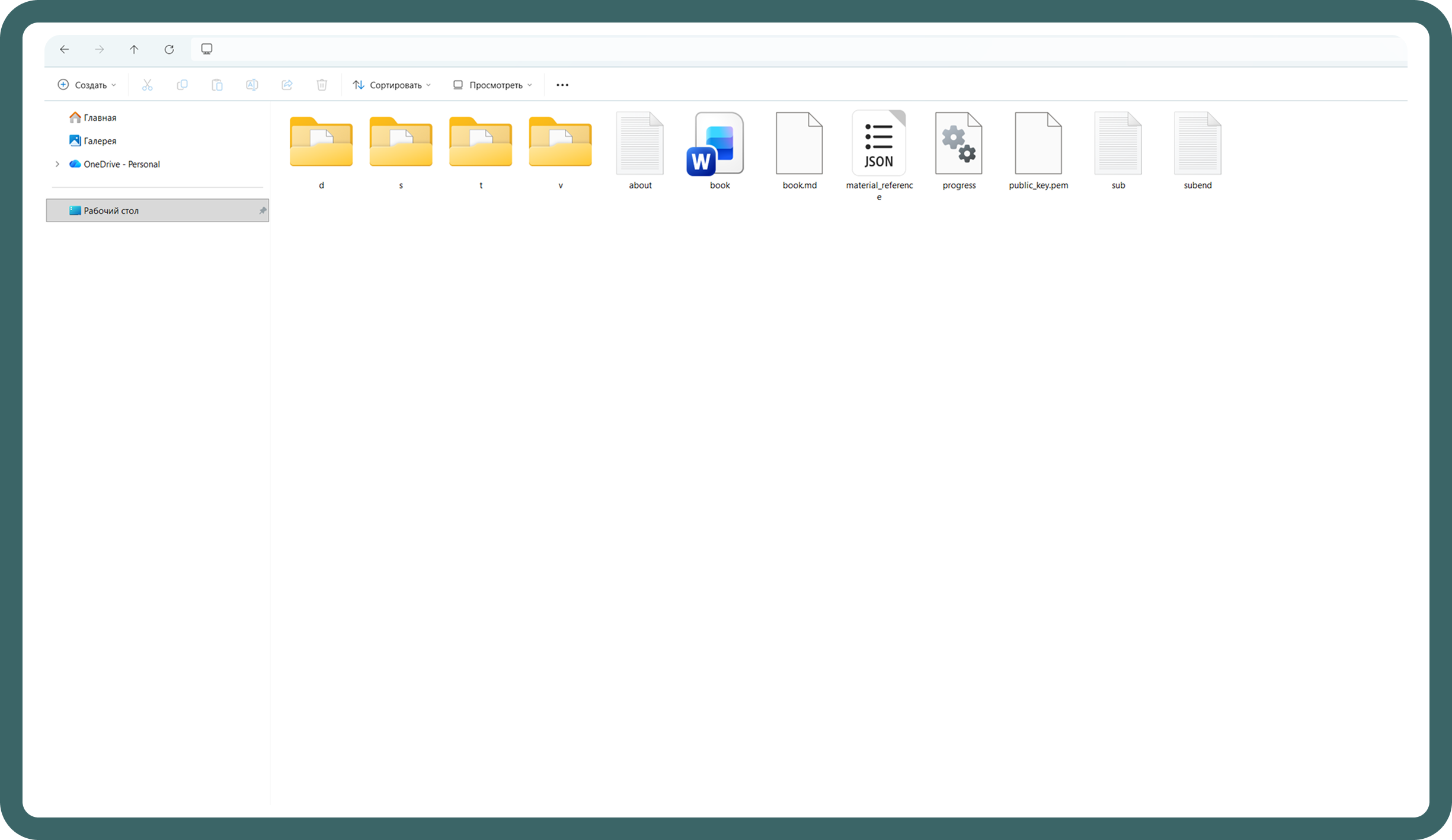Click the Back navigation arrow

point(65,49)
